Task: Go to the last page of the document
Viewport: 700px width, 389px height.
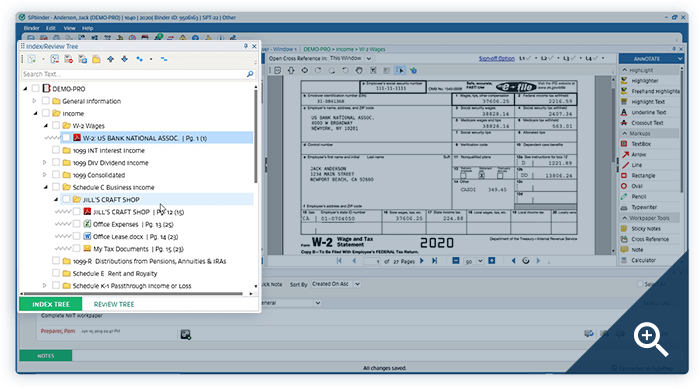Action: tap(434, 261)
